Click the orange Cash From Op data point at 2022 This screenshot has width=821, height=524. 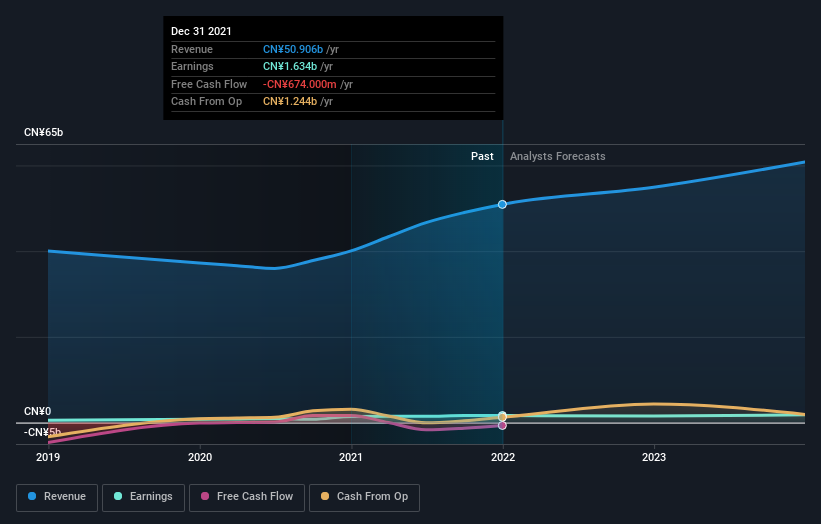coord(502,417)
